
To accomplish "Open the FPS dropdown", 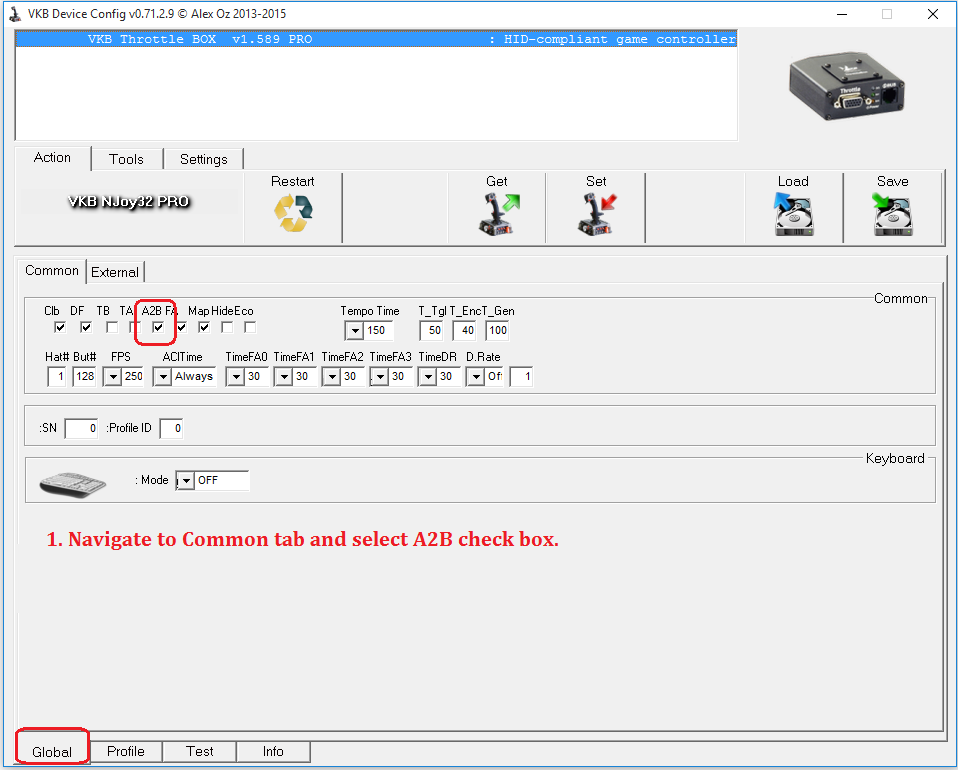I will point(113,376).
